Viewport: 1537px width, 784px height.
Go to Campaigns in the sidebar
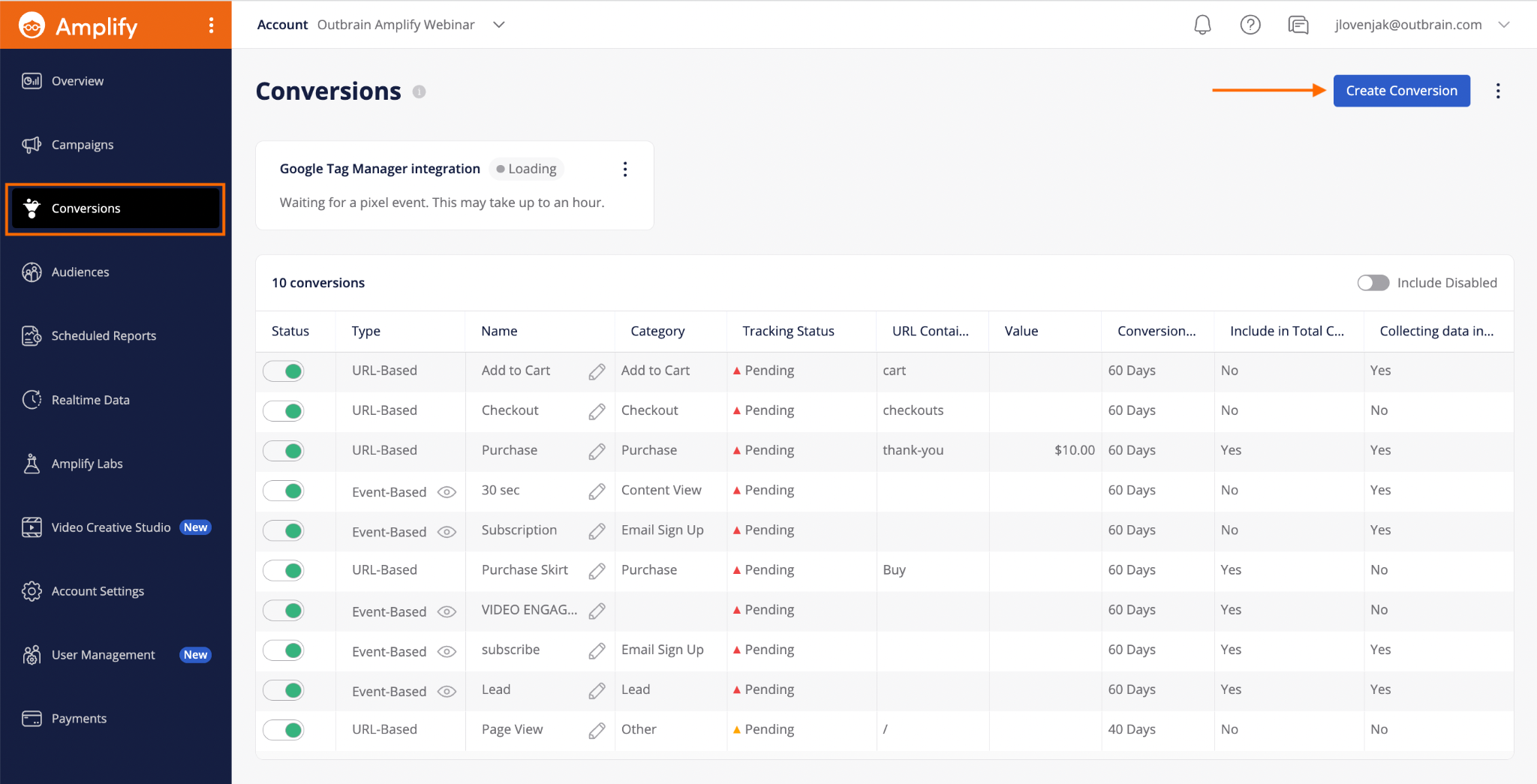(x=83, y=145)
